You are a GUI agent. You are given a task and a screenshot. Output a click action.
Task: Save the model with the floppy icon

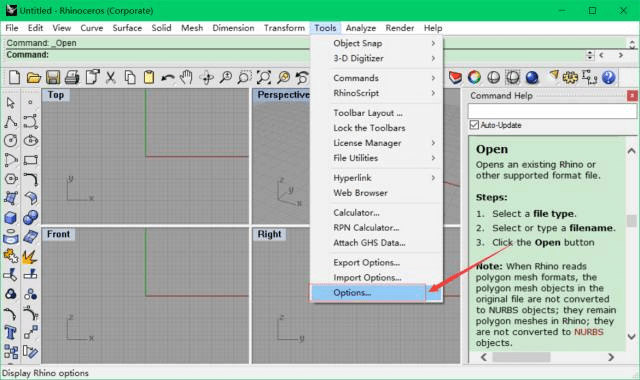pos(53,77)
